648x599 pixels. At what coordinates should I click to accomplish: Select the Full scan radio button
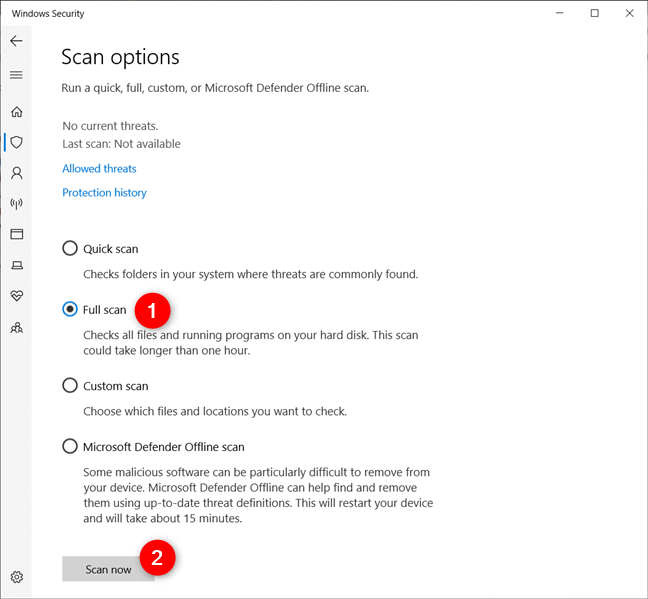70,309
